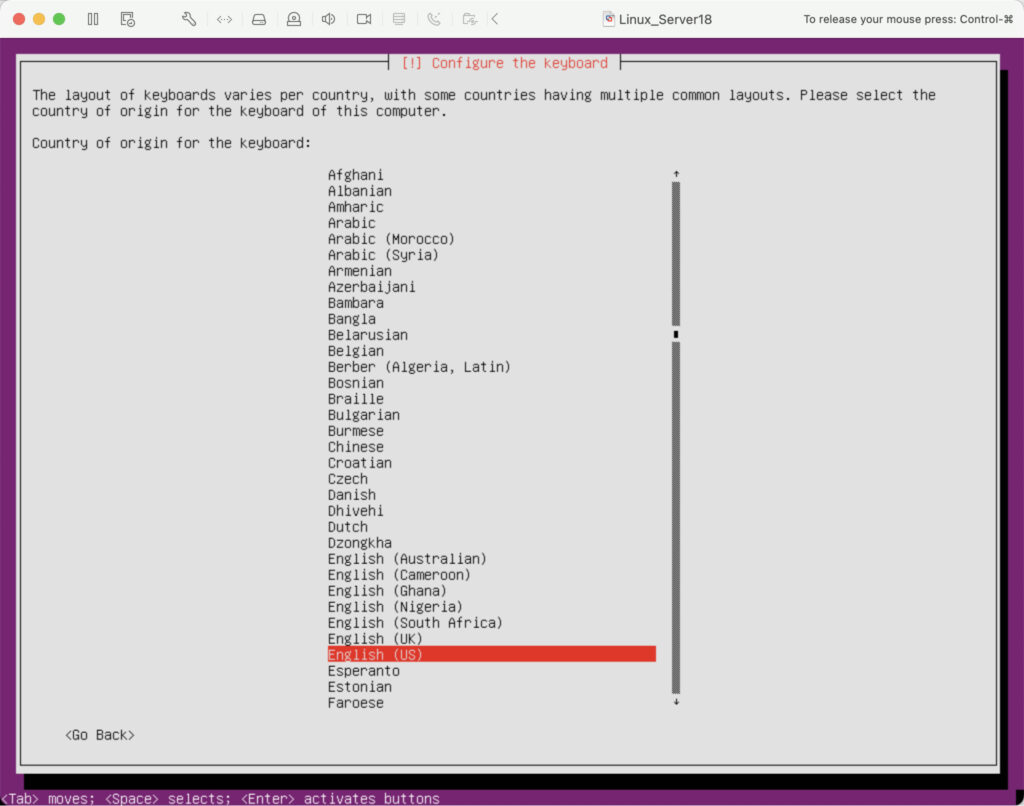Select Burmese keyboard layout

pyautogui.click(x=491, y=431)
